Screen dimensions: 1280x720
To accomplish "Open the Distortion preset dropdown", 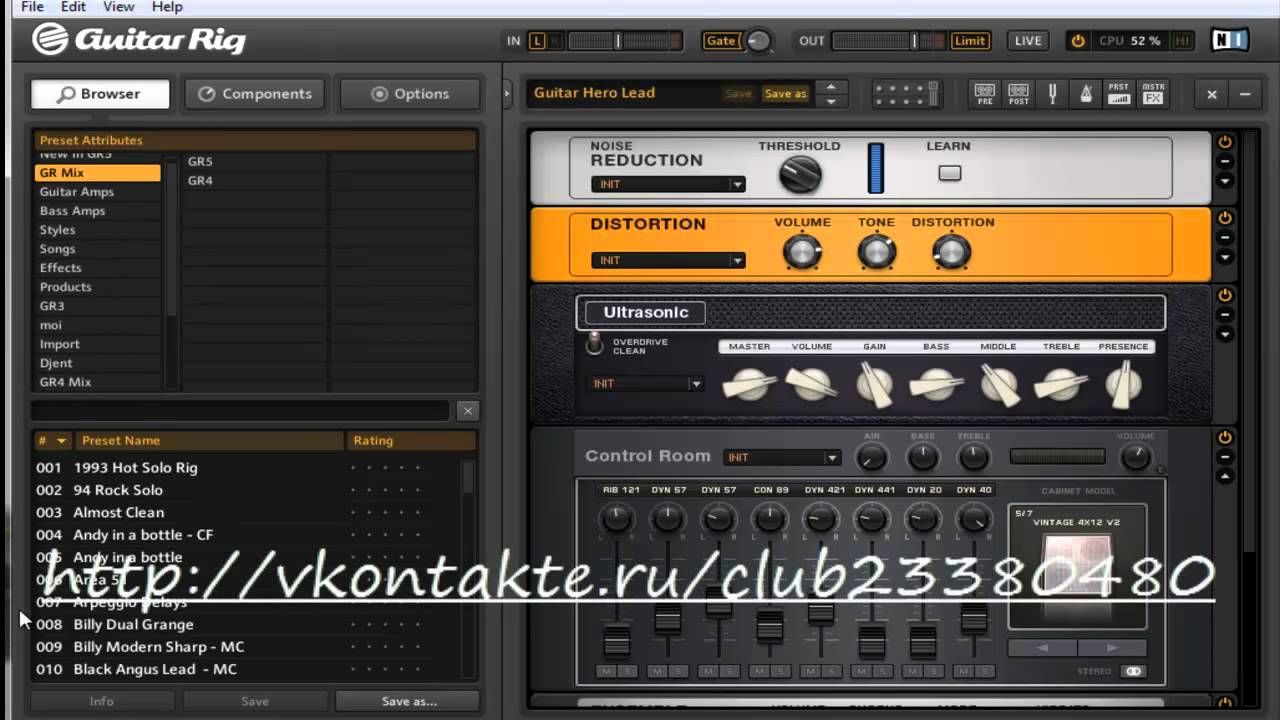I will (x=668, y=260).
